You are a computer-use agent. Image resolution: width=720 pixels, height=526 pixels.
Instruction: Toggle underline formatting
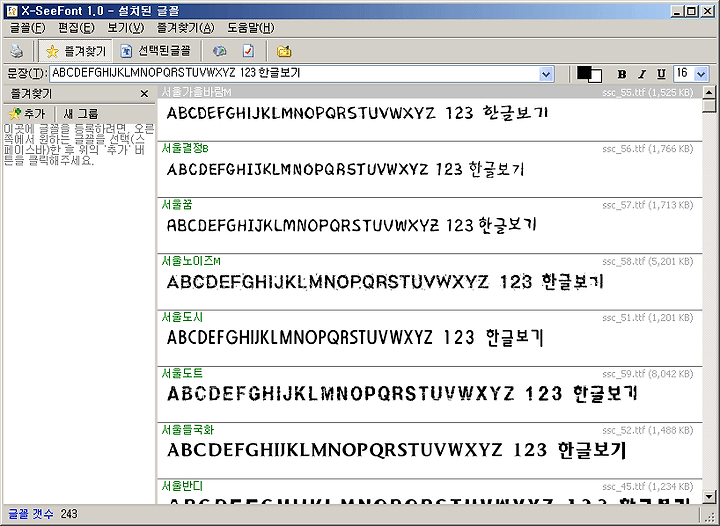click(x=661, y=74)
